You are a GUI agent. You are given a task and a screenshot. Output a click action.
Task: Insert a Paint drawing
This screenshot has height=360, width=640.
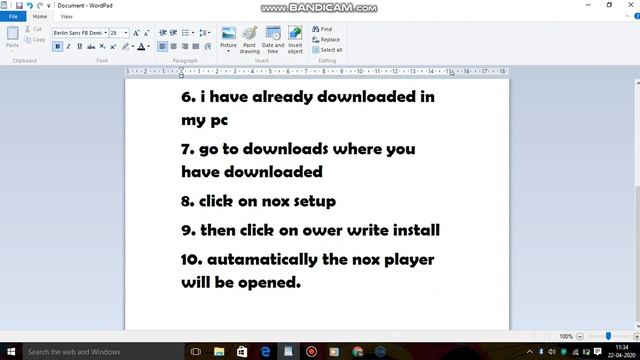coord(249,40)
